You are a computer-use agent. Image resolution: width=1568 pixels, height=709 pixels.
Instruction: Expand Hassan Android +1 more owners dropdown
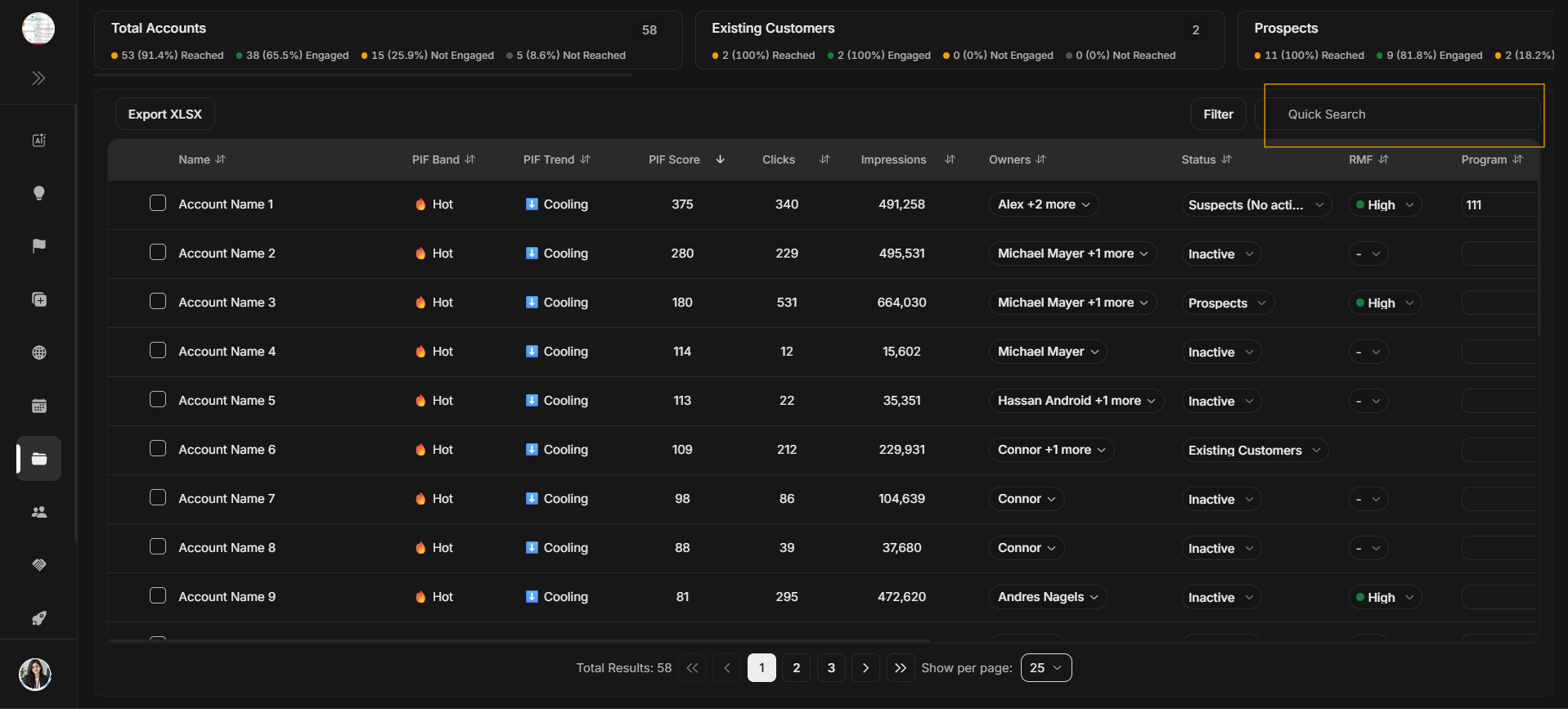point(1076,401)
